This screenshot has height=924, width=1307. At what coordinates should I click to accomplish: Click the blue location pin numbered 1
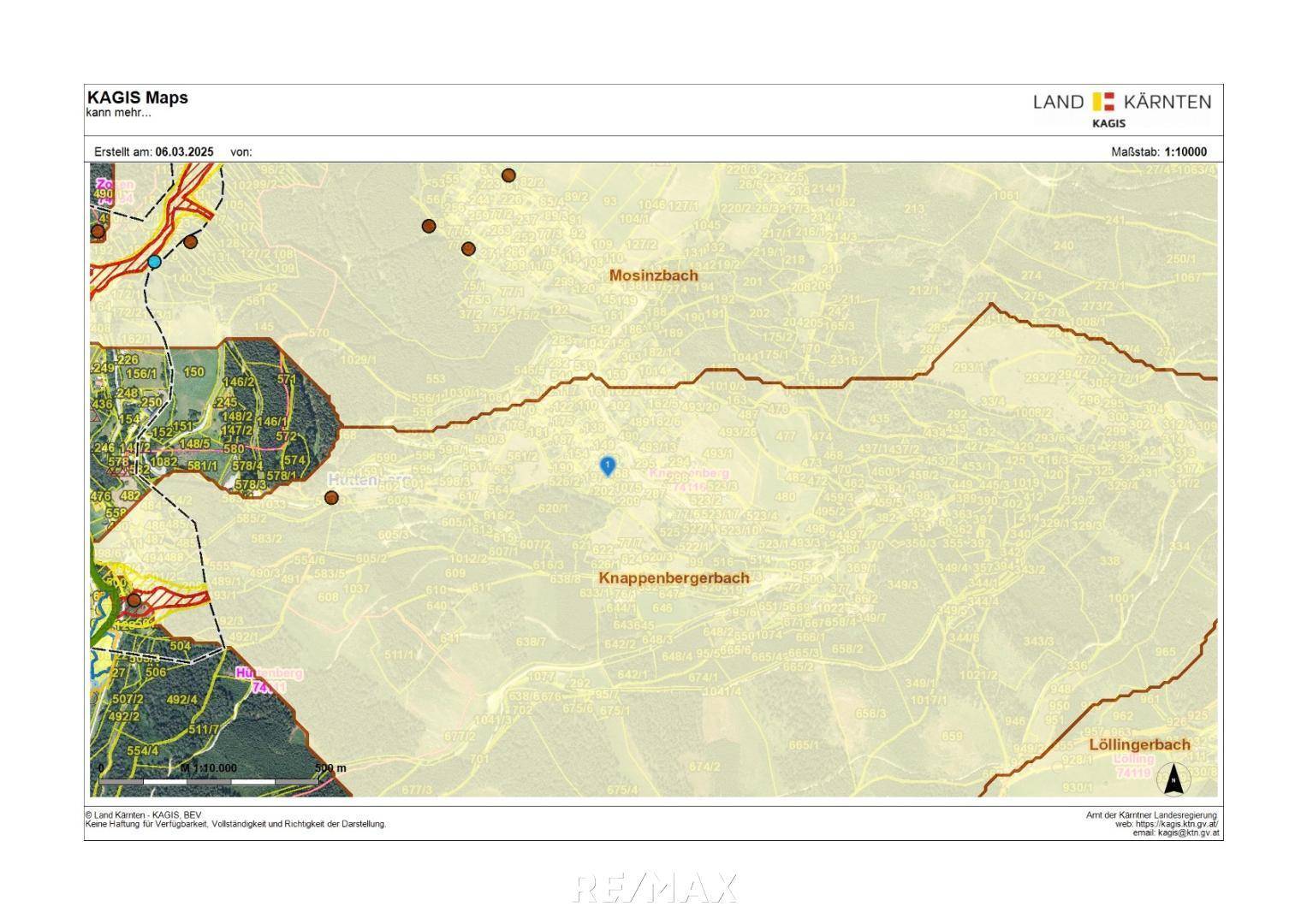pyautogui.click(x=607, y=466)
